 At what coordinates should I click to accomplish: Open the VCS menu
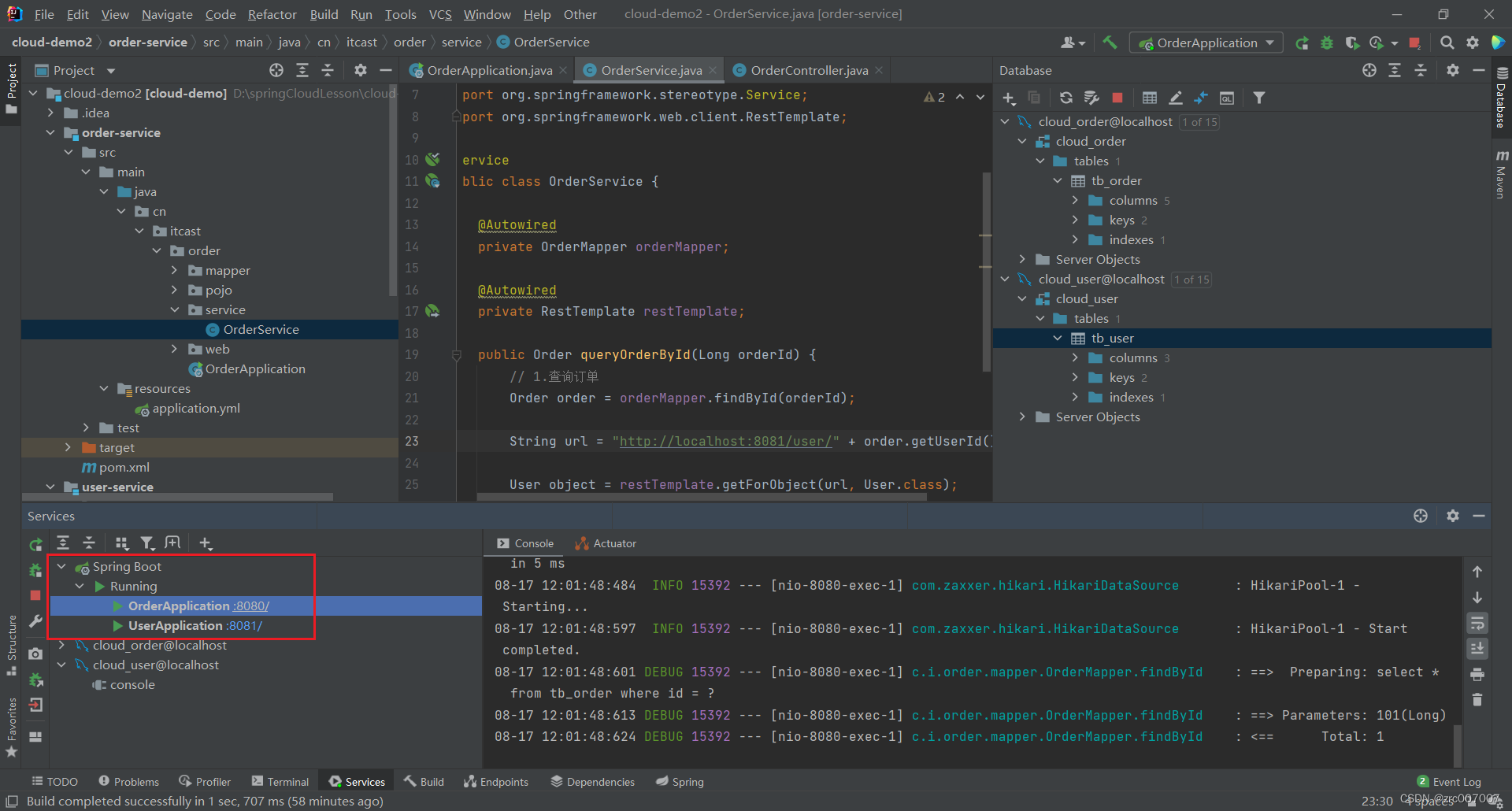point(440,14)
